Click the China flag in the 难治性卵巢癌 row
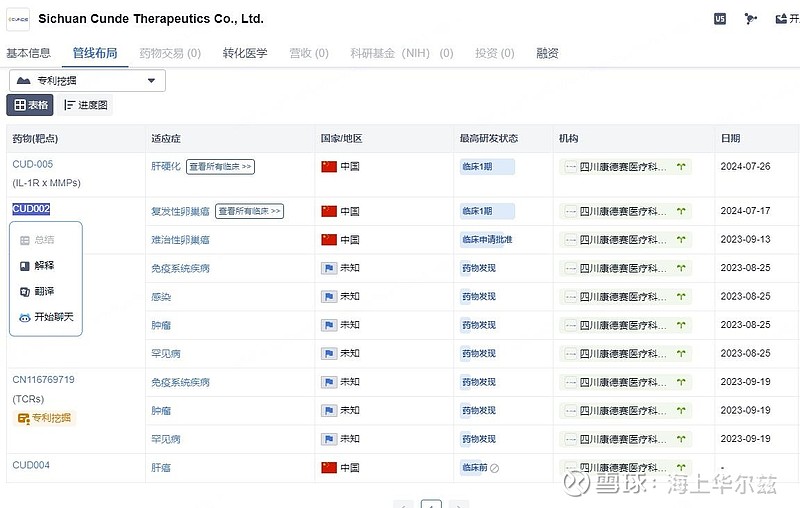 329,240
